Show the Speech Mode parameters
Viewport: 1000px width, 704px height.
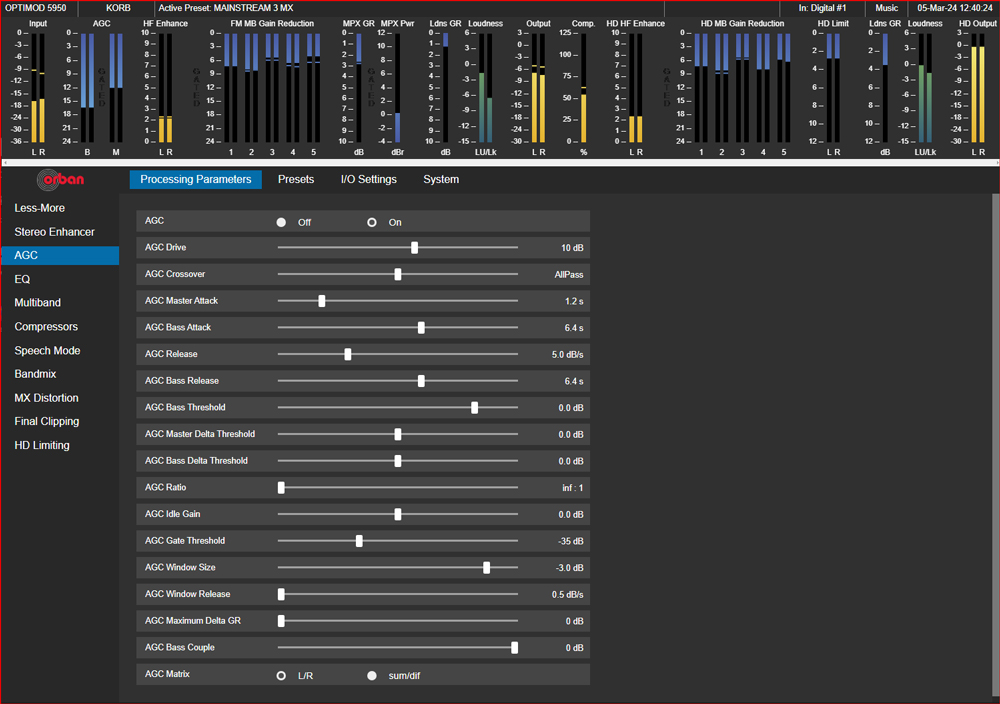(x=47, y=351)
